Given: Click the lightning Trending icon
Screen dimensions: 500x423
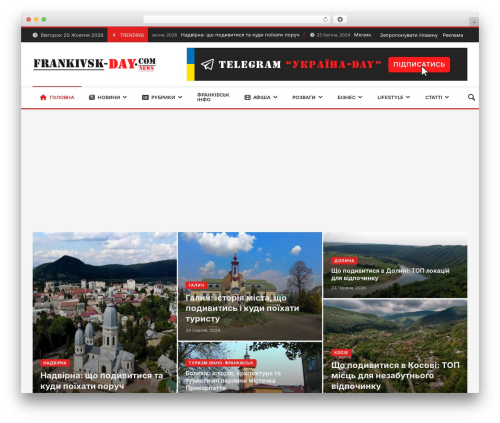Looking at the screenshot, I should click(x=114, y=35).
